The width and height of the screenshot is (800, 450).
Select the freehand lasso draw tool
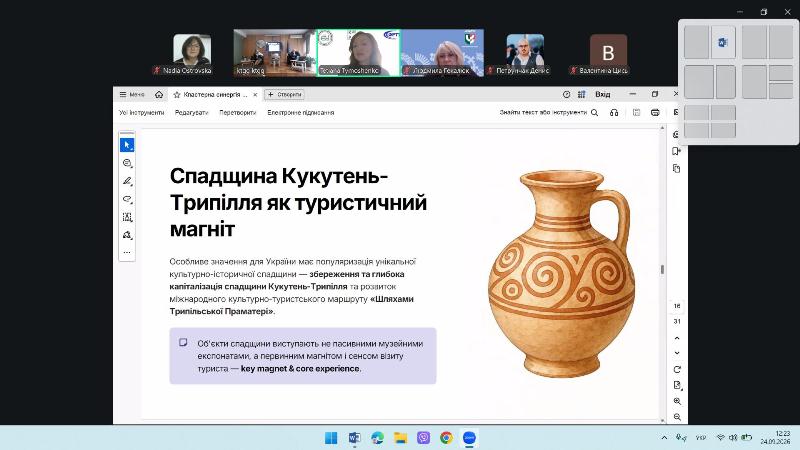click(127, 199)
